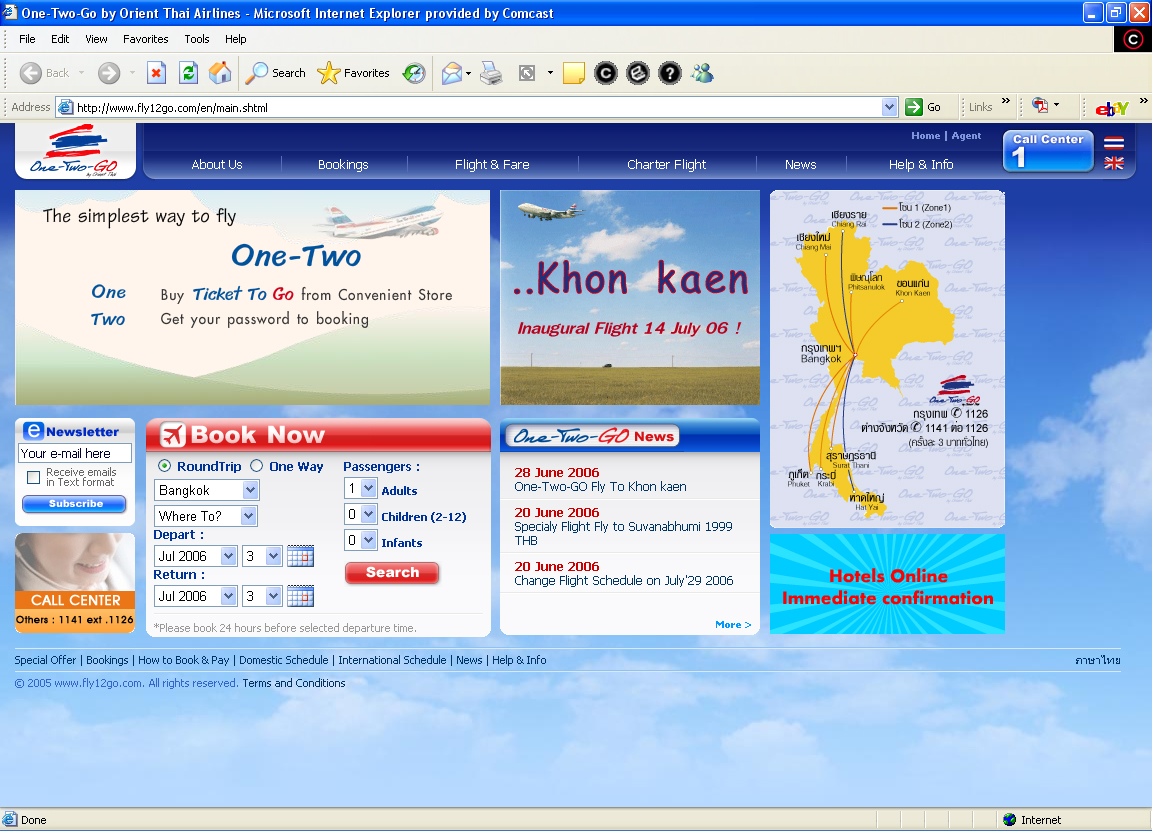
Task: Click the black Comcast C toolbar icon
Action: tap(605, 73)
